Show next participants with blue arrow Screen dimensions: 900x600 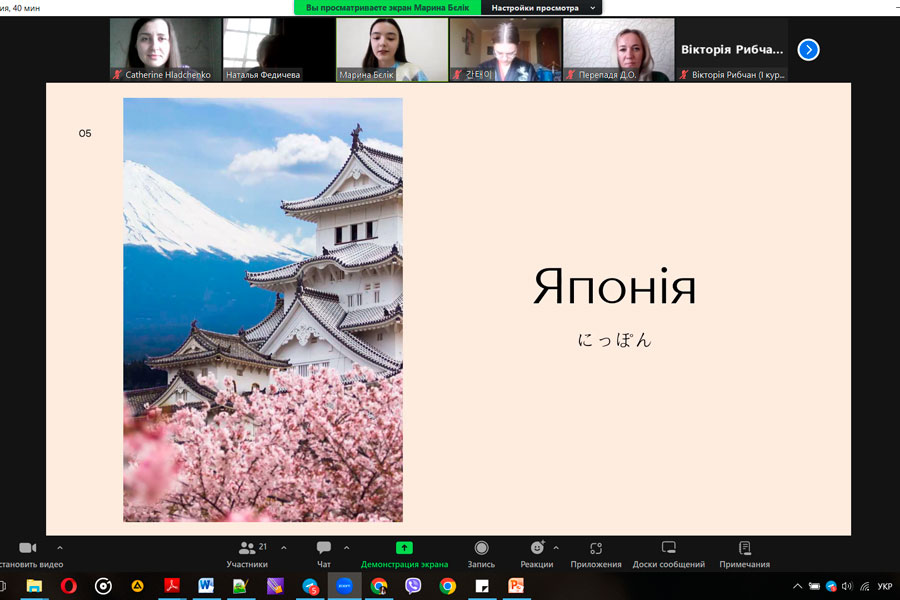[x=808, y=49]
